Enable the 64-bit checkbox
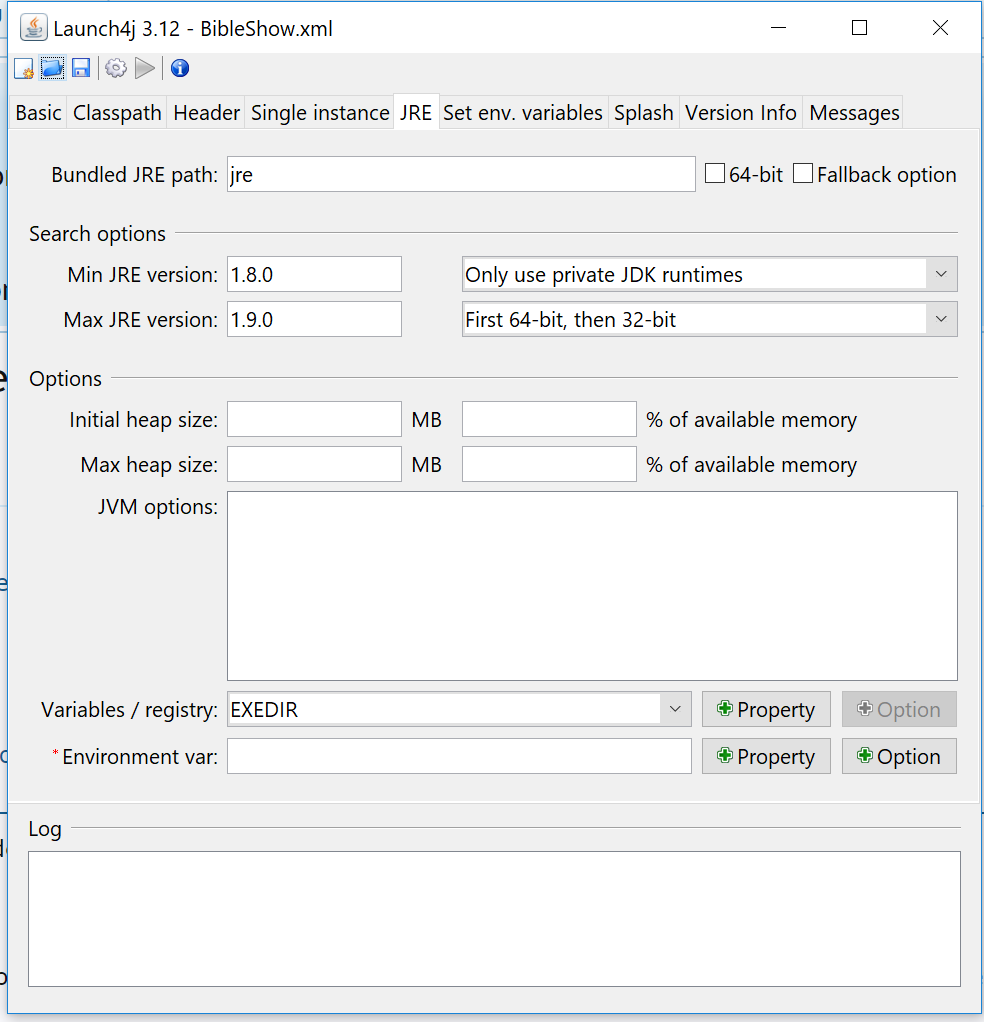The width and height of the screenshot is (984, 1022). pos(715,174)
